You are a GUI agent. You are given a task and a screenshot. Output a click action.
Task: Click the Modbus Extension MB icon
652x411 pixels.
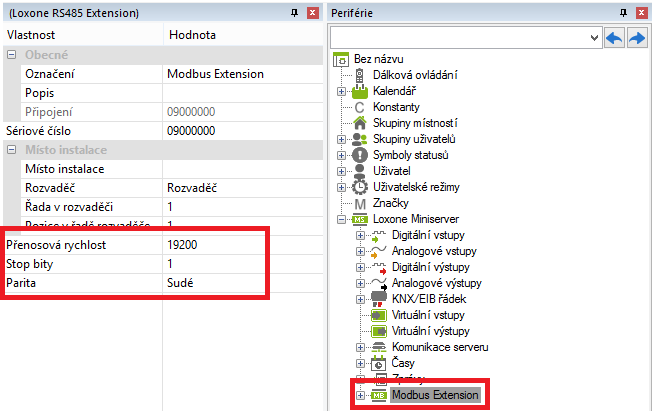pyautogui.click(x=378, y=395)
